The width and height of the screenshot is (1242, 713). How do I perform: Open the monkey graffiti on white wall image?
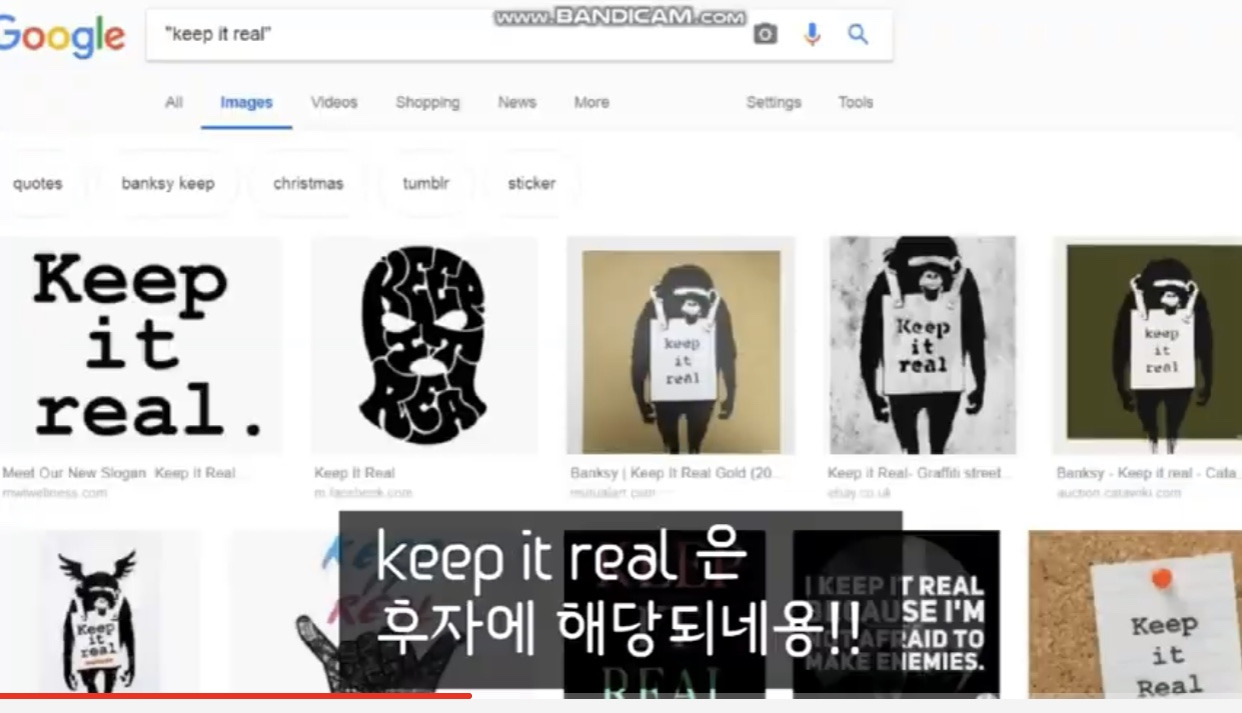coord(923,345)
